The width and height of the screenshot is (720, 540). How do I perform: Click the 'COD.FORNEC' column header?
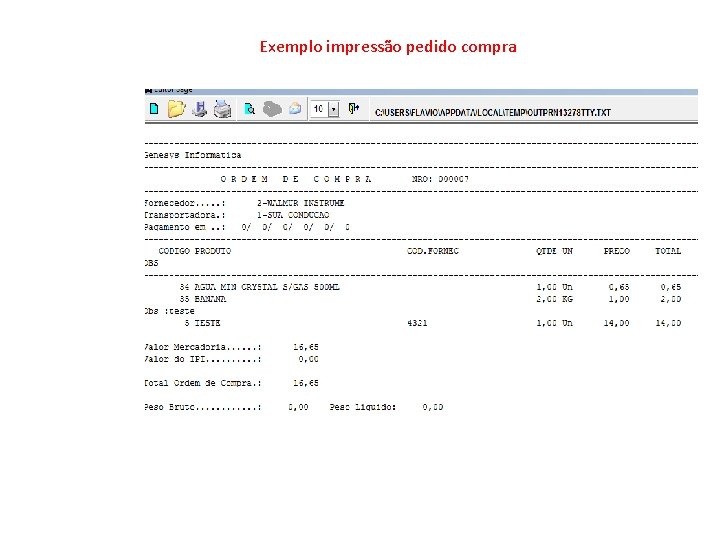433,251
